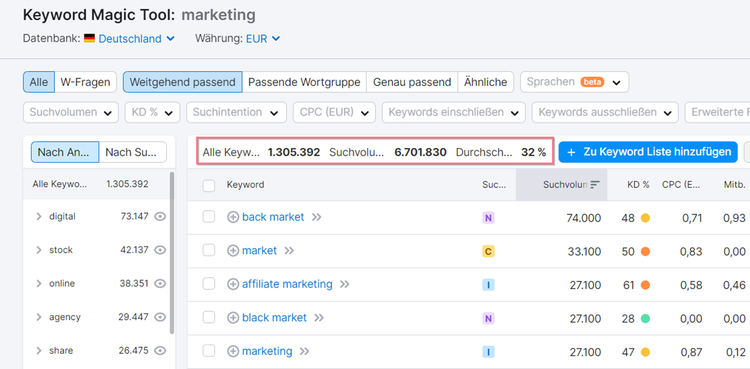Image resolution: width=750 pixels, height=369 pixels.
Task: Open the Erweiterte Filter dropdown
Action: pyautogui.click(x=717, y=112)
